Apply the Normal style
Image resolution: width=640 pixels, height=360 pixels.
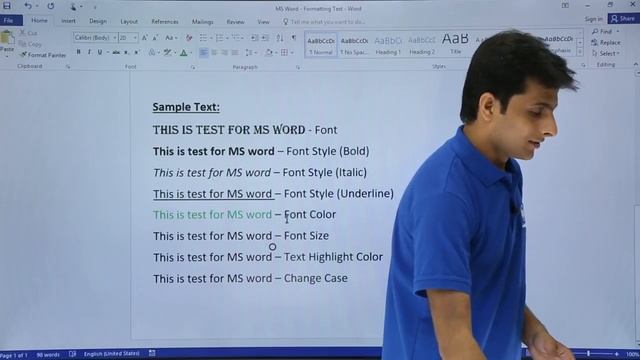321,45
